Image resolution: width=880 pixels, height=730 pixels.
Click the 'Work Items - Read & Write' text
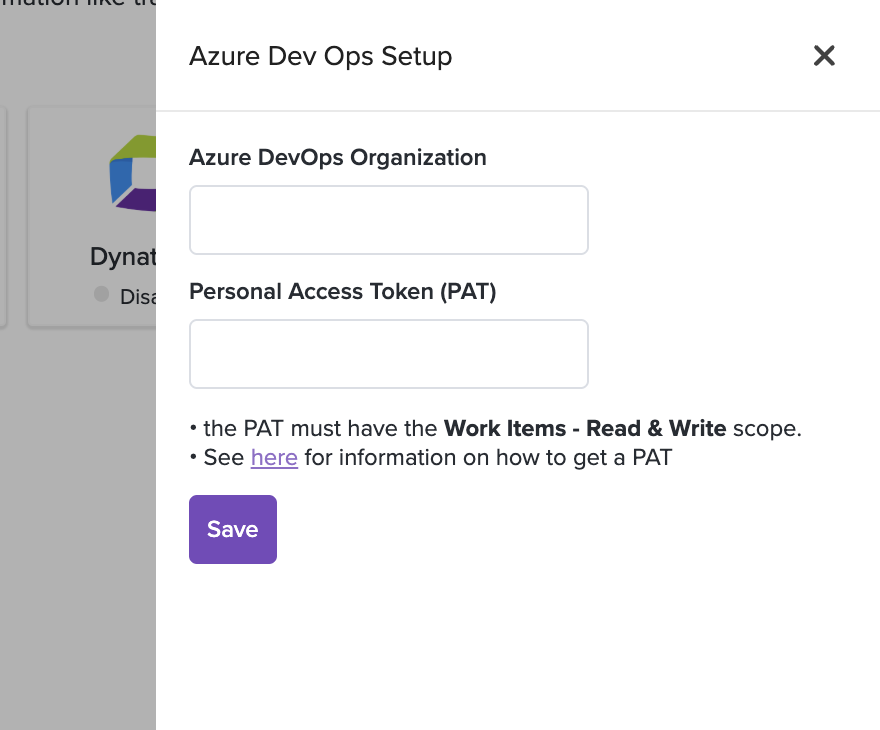pyautogui.click(x=585, y=428)
